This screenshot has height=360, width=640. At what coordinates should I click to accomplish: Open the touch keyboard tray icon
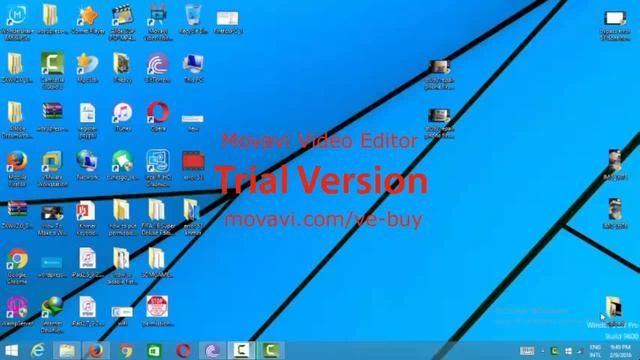[527, 351]
